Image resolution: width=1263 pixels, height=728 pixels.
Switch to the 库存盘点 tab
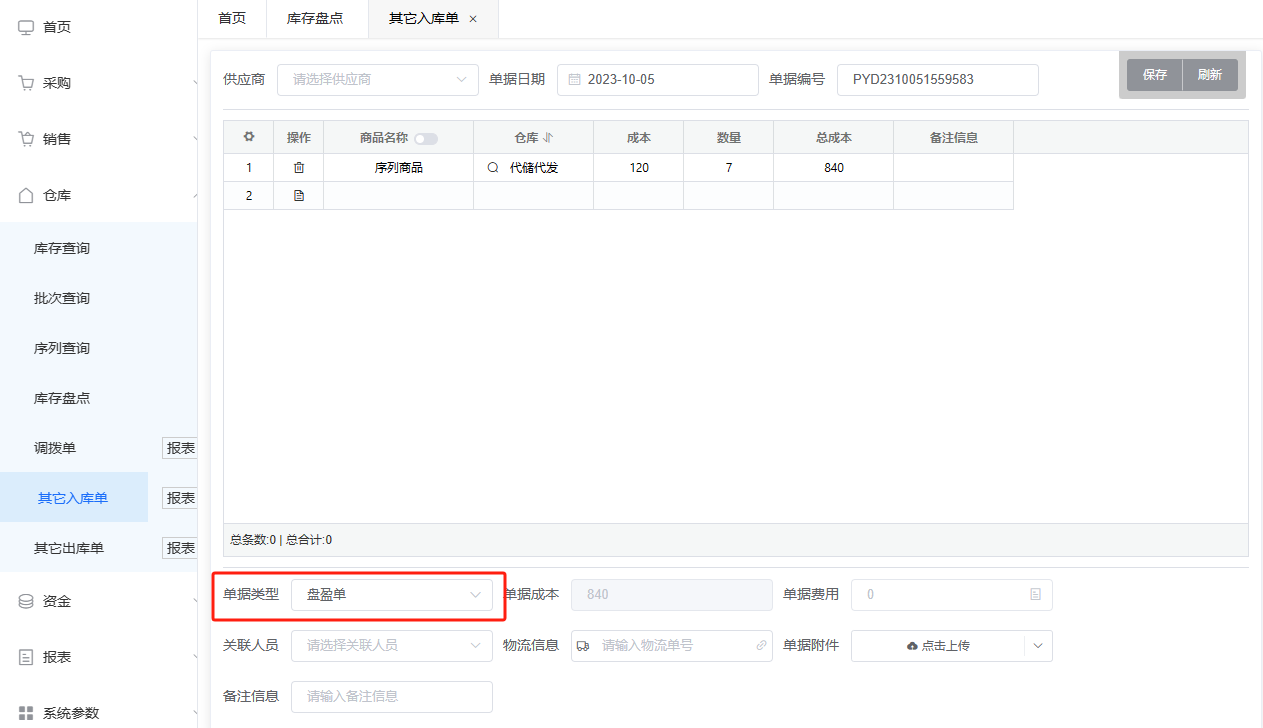pyautogui.click(x=315, y=19)
